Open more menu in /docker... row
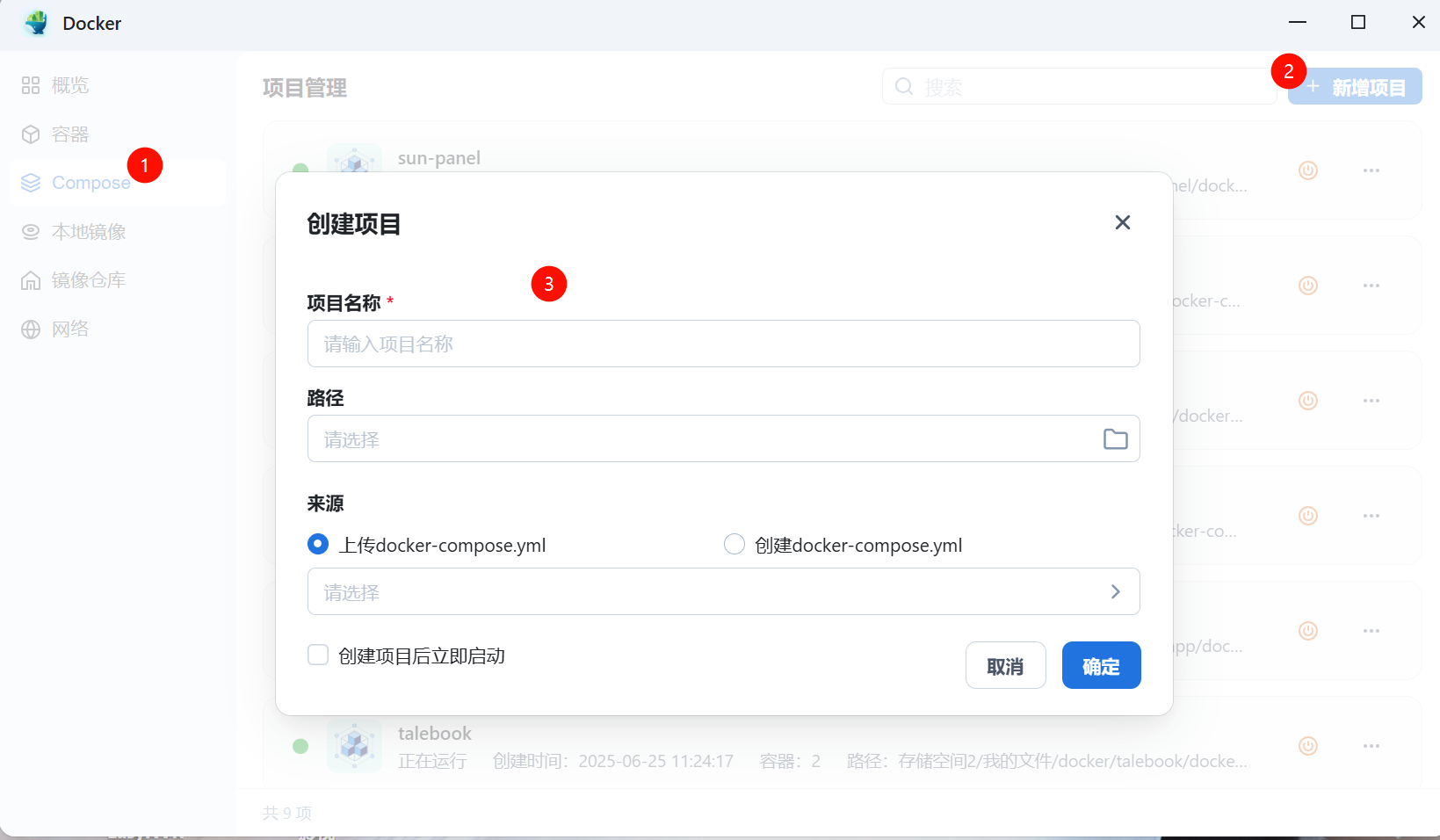Screen dimensions: 1440x840 click(1371, 401)
